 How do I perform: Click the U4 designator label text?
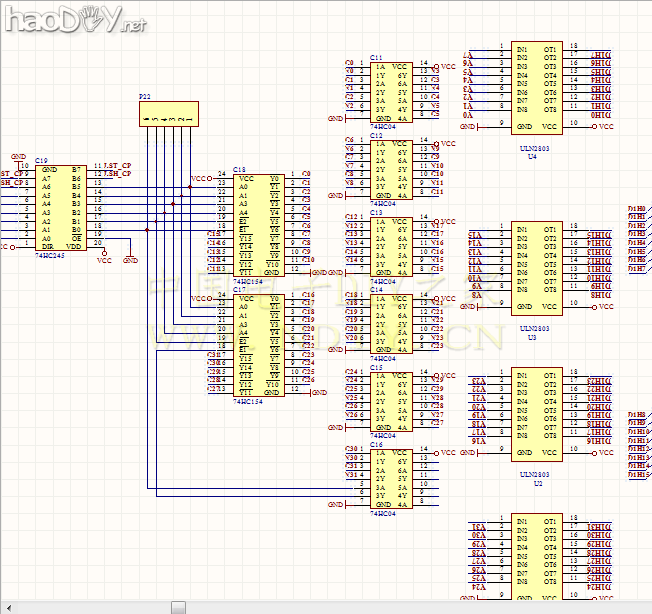(x=532, y=157)
